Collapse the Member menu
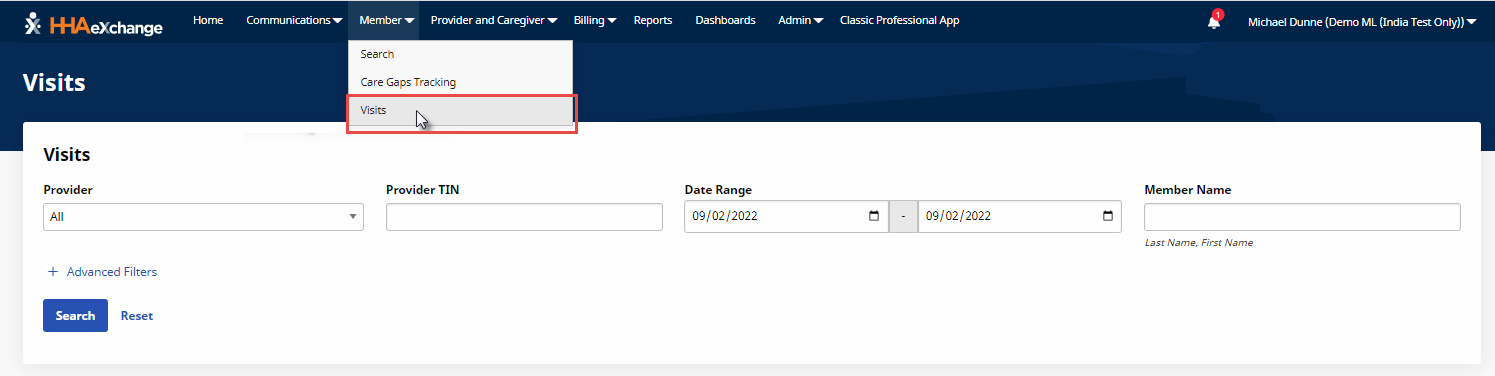The height and width of the screenshot is (376, 1495). (x=387, y=20)
